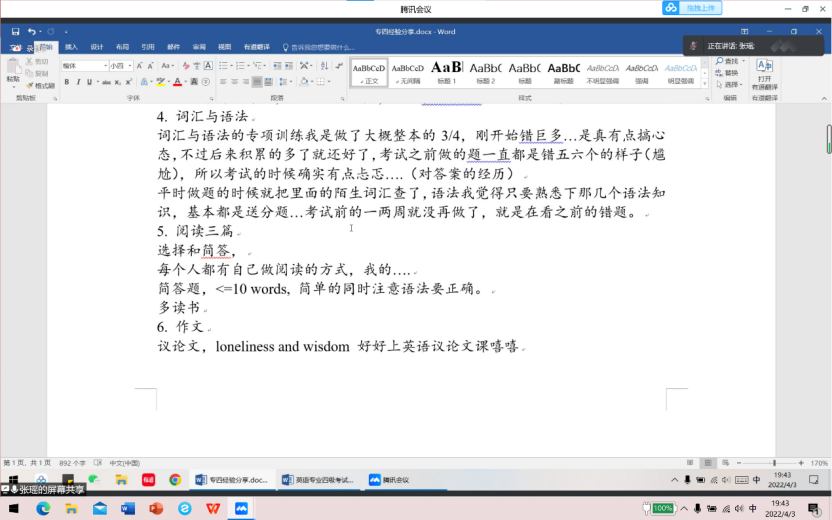Screen dimensions: 832x520
Task: Click the 替换 (Replace) icon
Action: (x=719, y=73)
